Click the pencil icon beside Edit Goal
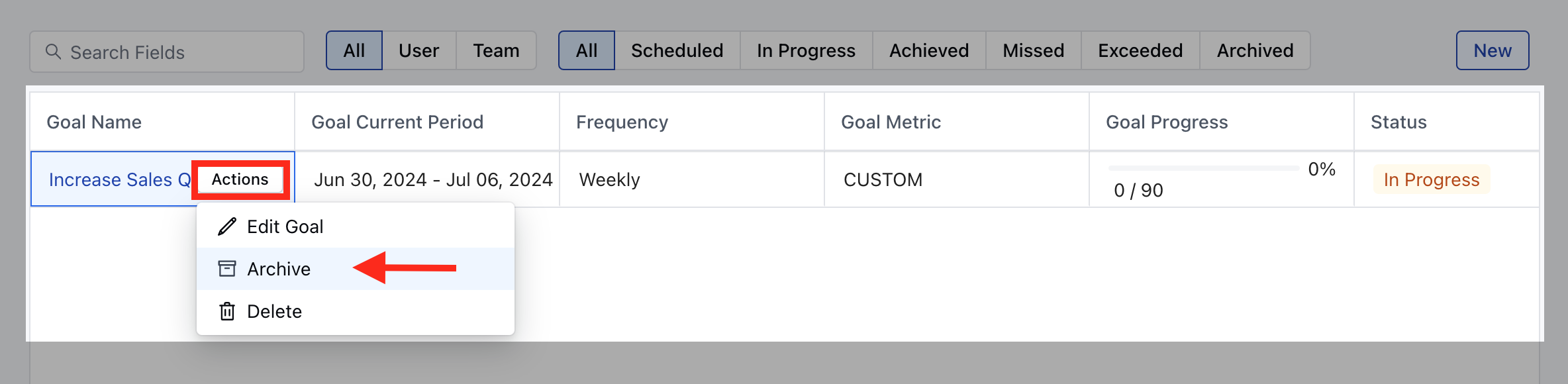 tap(227, 226)
